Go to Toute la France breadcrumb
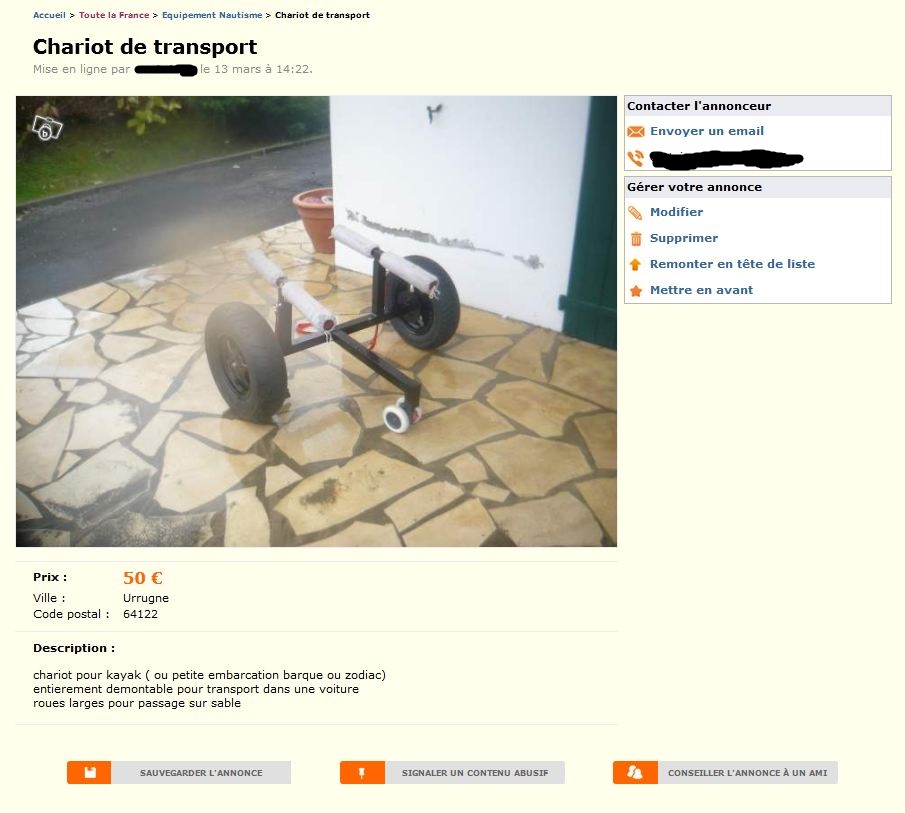The image size is (905, 813). click(x=114, y=15)
